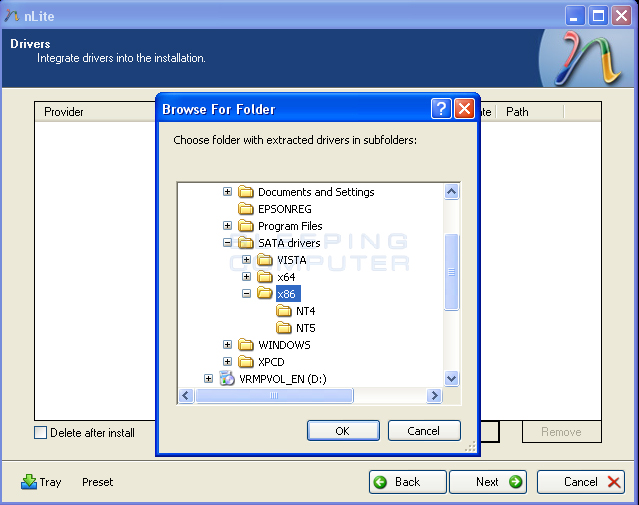Select the Documents and Settings label
This screenshot has width=639, height=505.
[316, 192]
